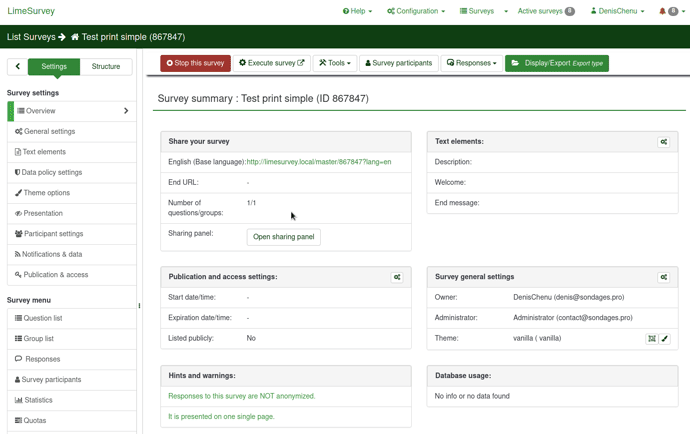Open the survey URL link
The image size is (690, 434).
click(x=319, y=162)
